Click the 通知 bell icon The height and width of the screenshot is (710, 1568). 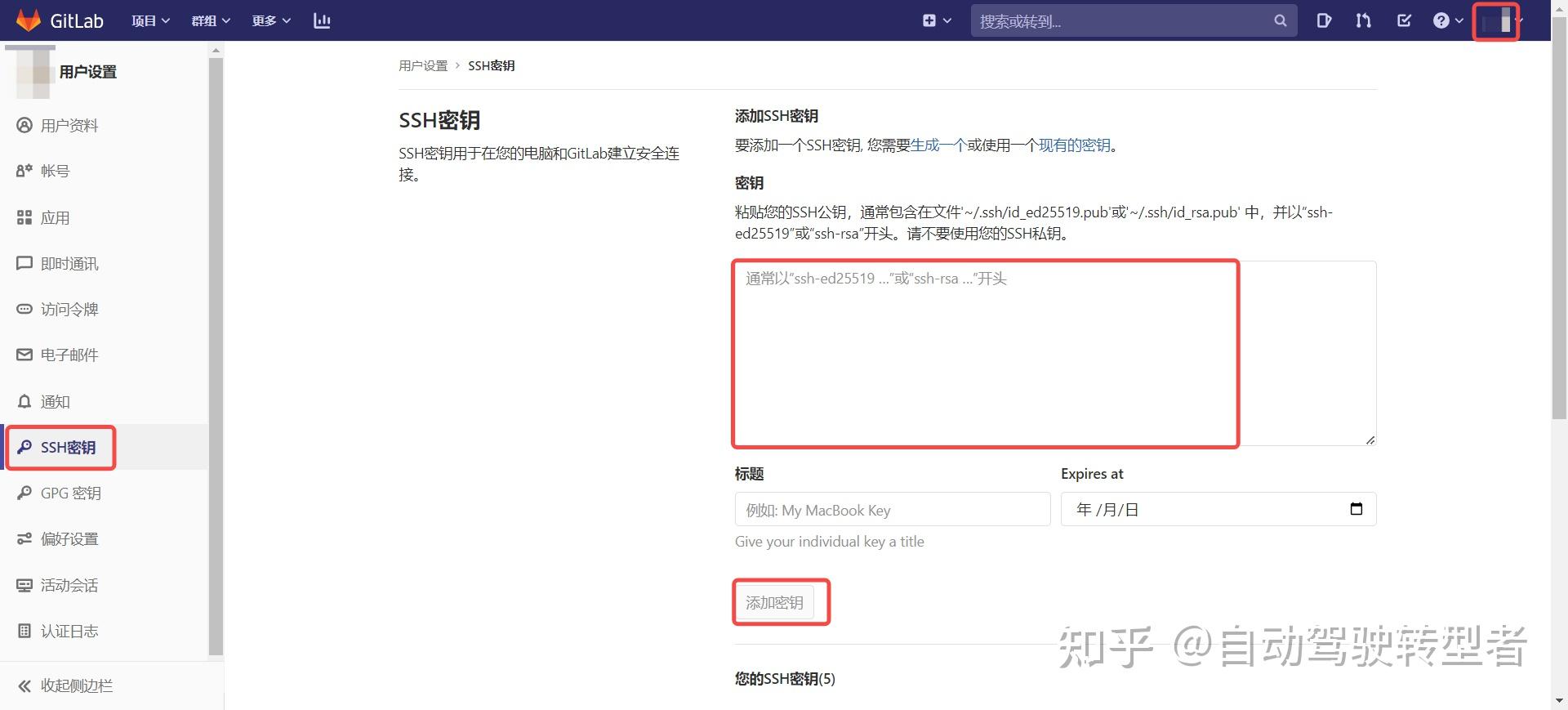pos(24,401)
